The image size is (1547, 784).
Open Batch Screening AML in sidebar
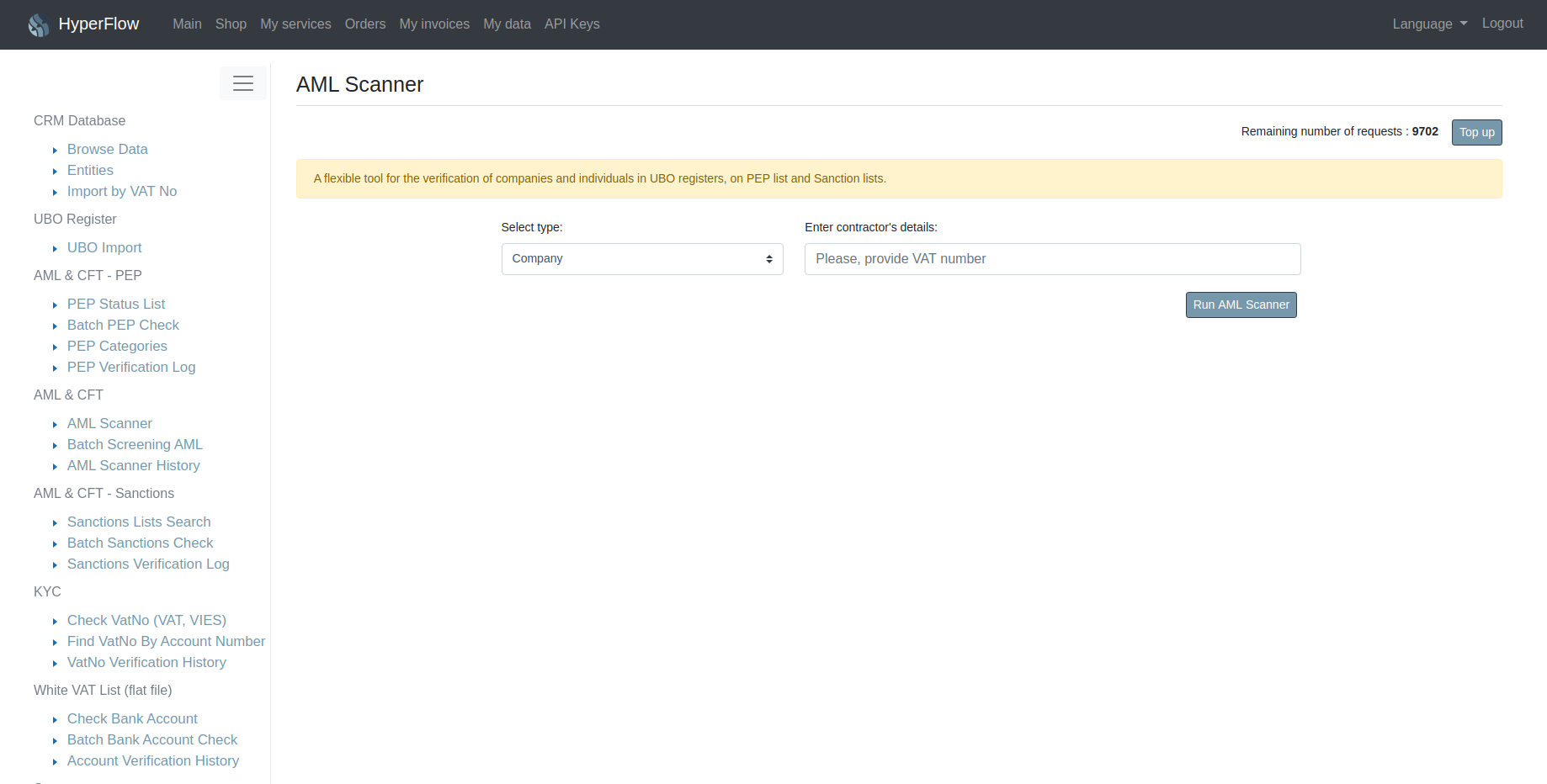135,444
